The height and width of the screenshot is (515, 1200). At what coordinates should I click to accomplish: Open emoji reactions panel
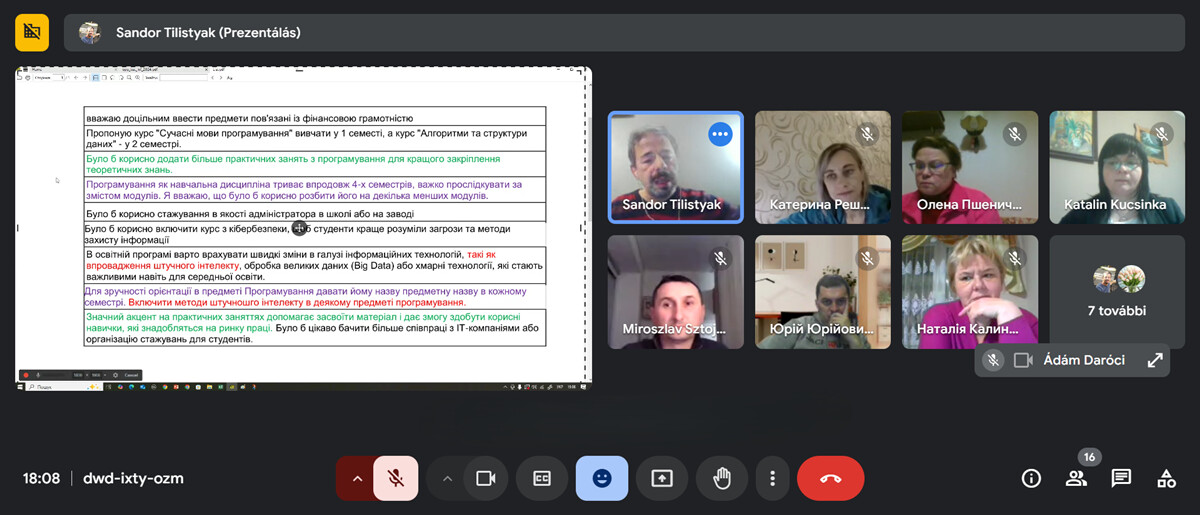[x=601, y=478]
